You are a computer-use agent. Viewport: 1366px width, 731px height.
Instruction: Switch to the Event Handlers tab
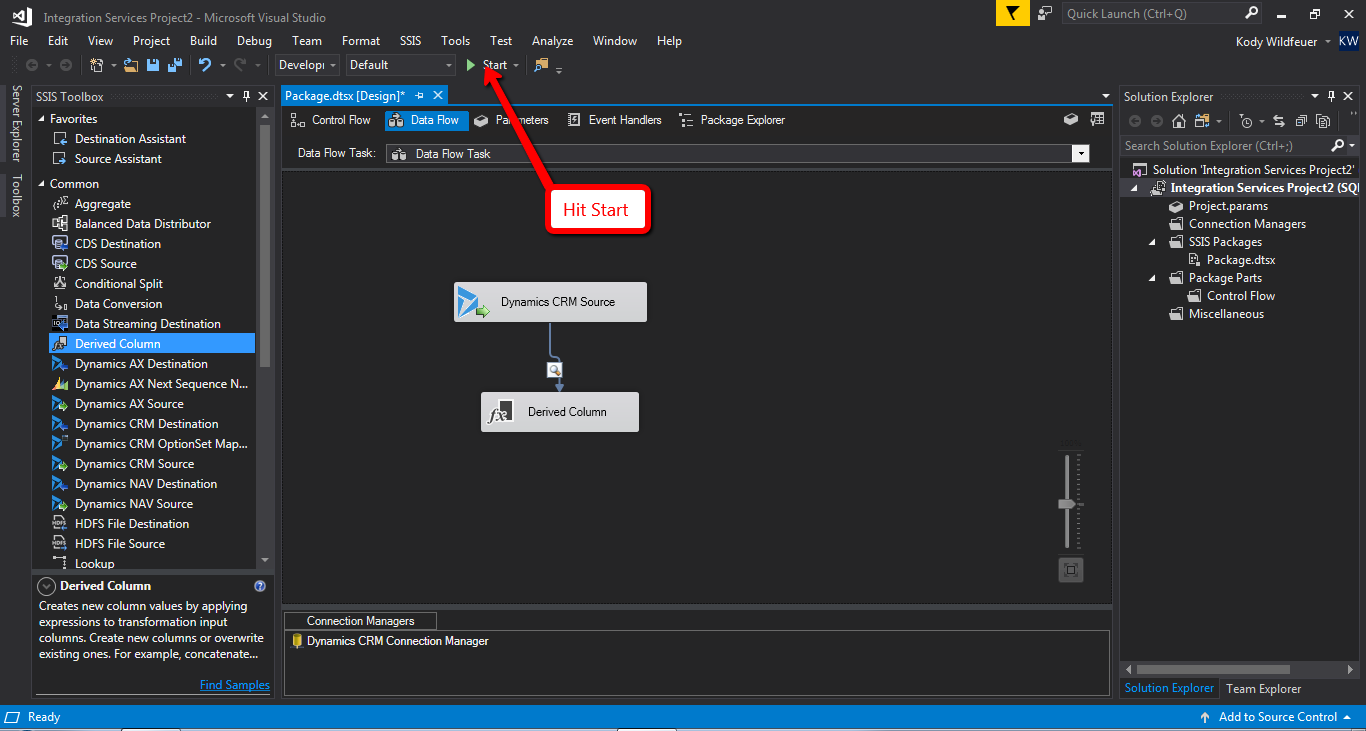[614, 120]
